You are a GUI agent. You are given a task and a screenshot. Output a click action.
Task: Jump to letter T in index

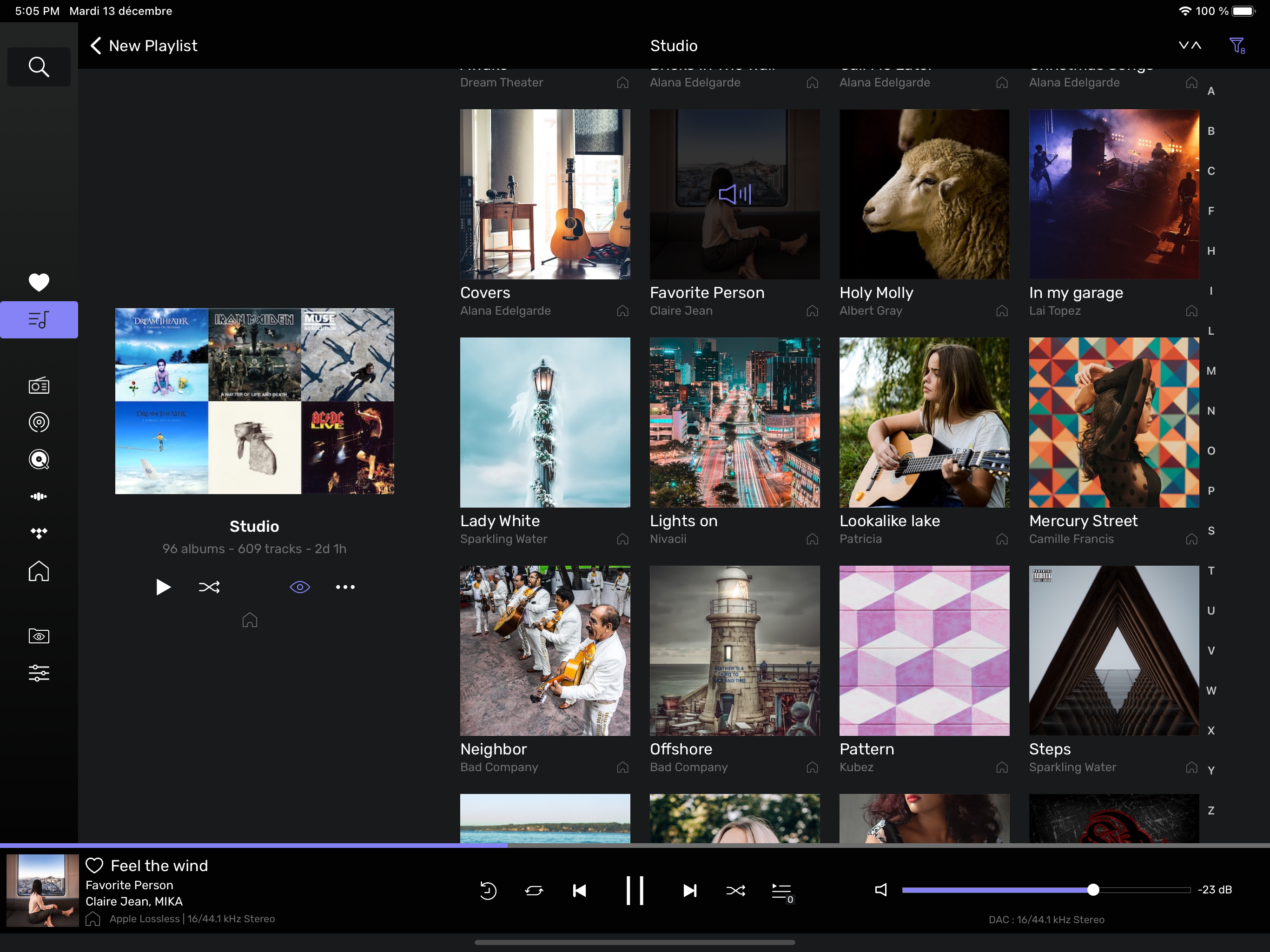click(x=1210, y=571)
